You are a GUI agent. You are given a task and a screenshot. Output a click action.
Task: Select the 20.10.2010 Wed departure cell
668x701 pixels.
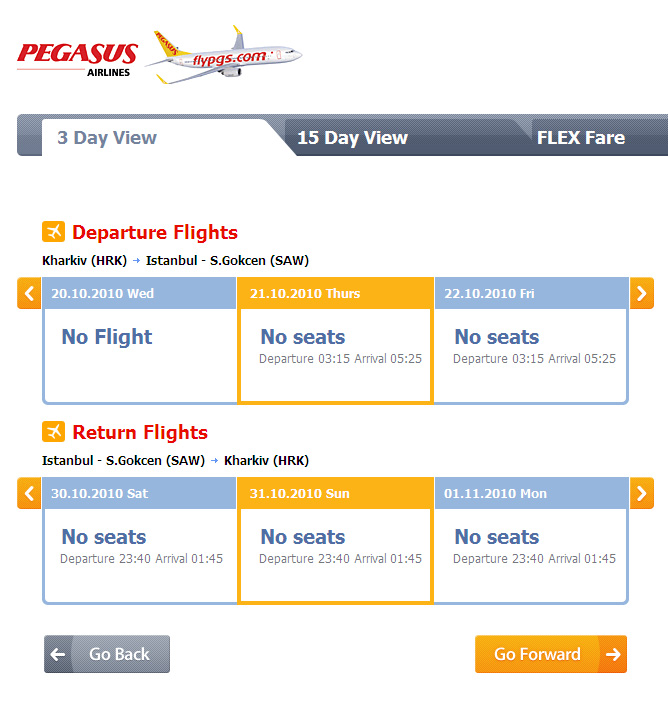(140, 345)
